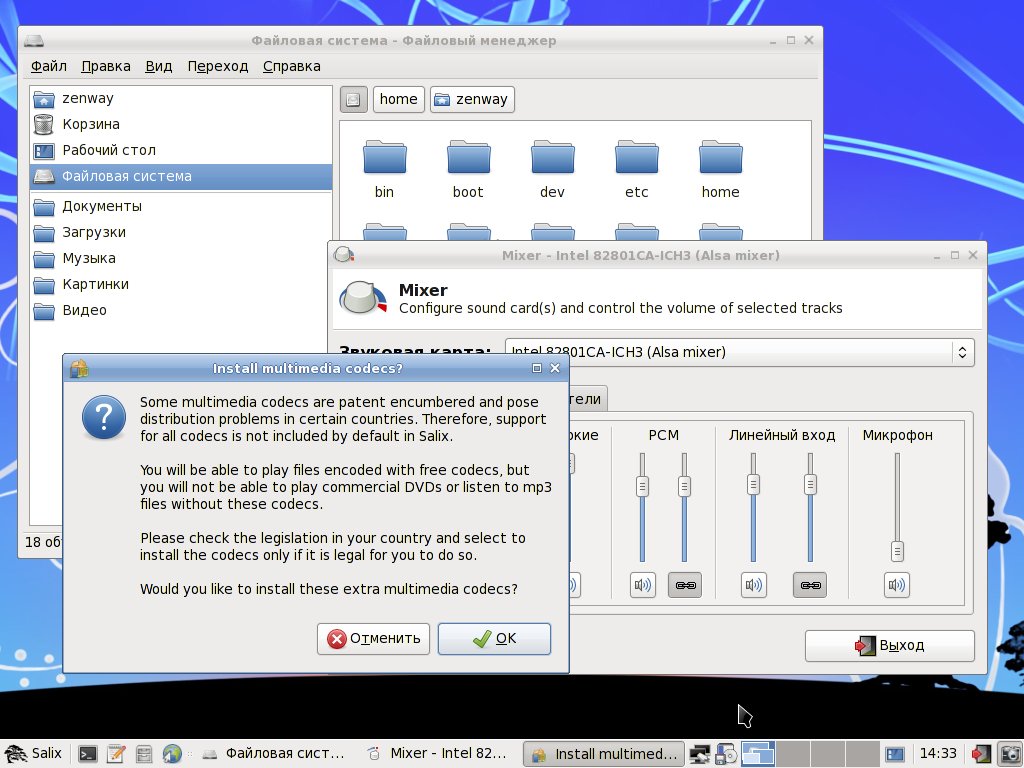Switch to the first workspace in pager
1024x768 pixels.
click(758, 754)
